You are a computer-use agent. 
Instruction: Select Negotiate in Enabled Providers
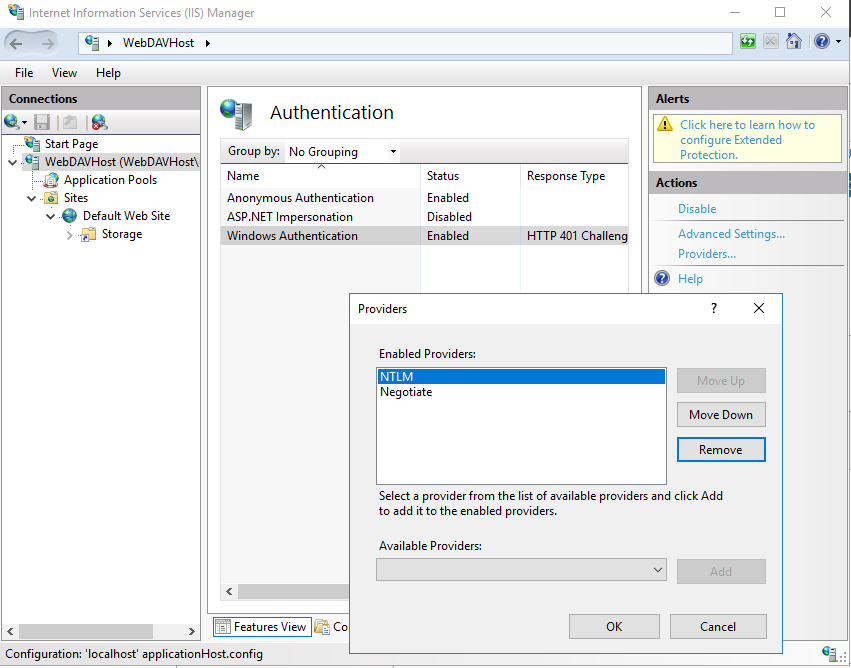pyautogui.click(x=521, y=392)
